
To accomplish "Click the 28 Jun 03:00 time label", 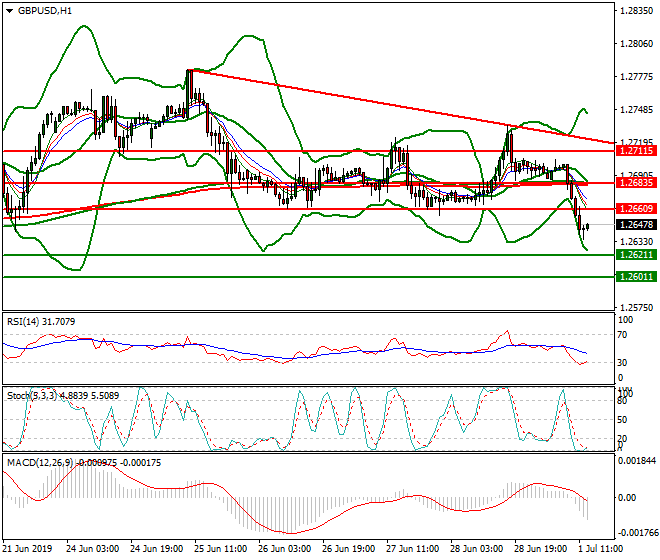I will point(476,549).
